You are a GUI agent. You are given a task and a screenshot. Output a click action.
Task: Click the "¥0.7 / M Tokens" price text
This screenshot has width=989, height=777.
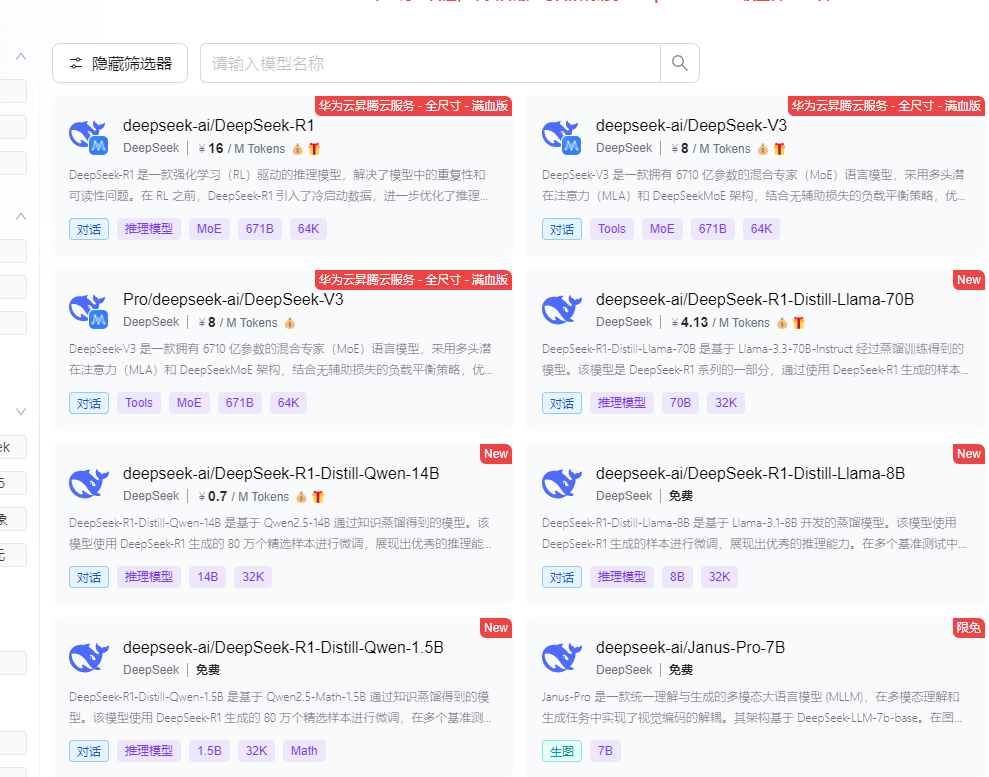[243, 497]
